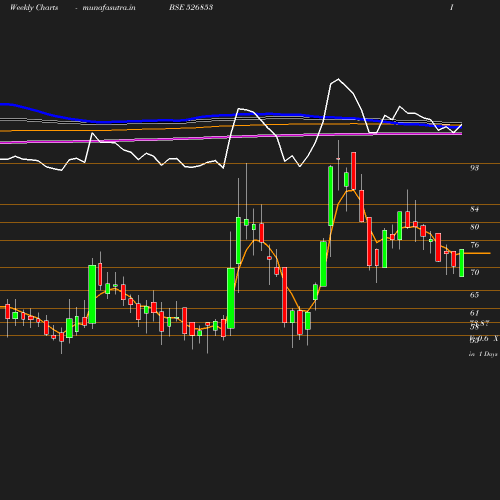Click the "in 1 Days" caption
500x500 pixels.
click(483, 354)
